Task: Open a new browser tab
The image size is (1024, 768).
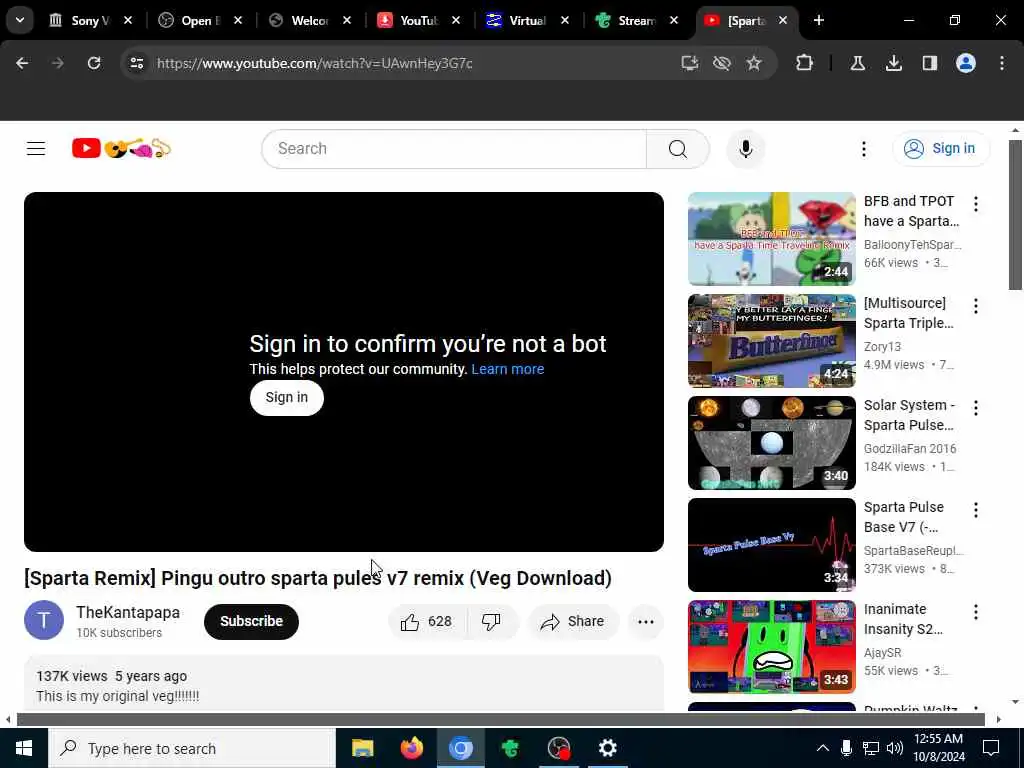Action: pyautogui.click(x=819, y=20)
